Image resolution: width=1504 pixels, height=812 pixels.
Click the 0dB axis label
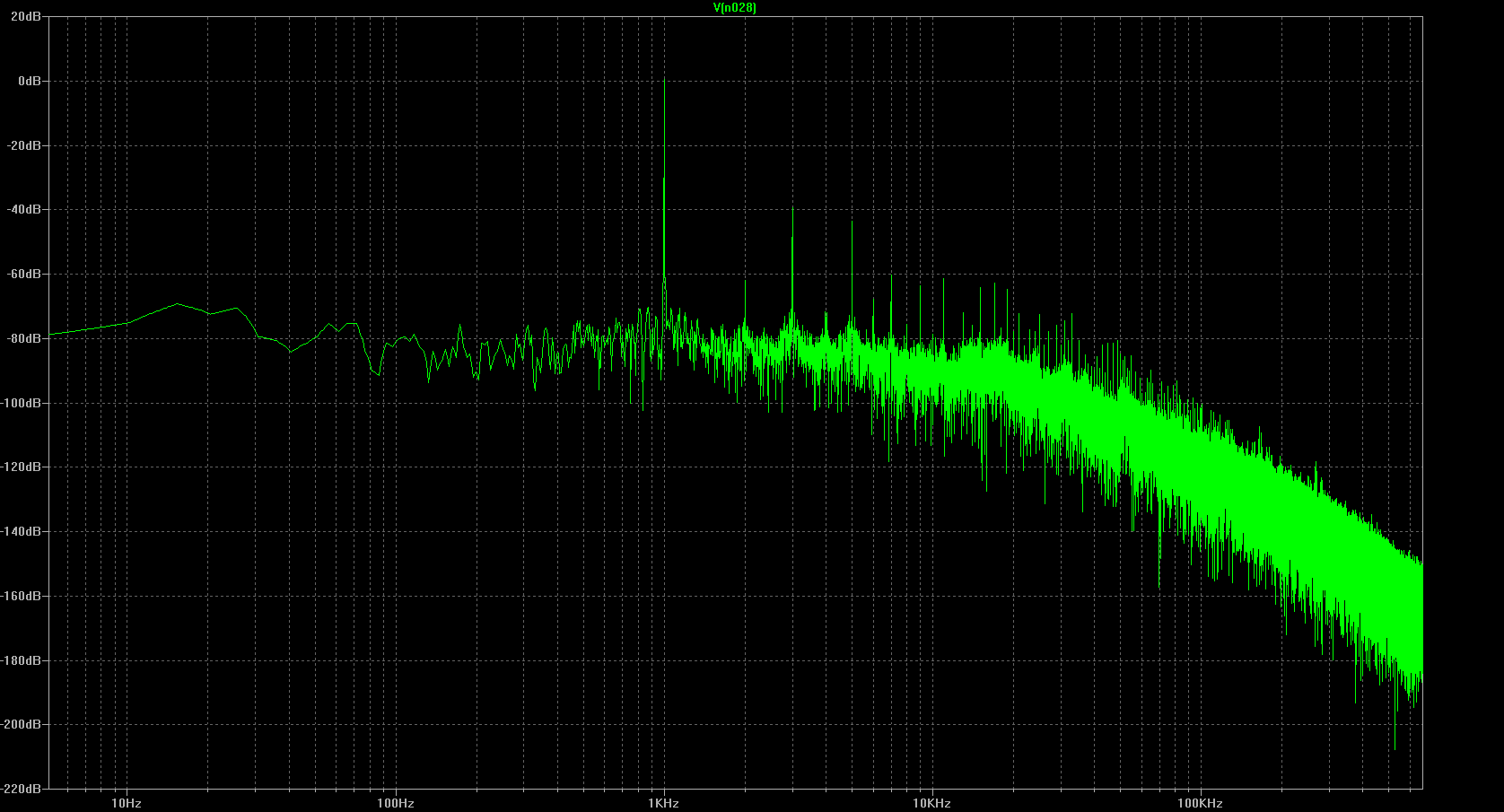pyautogui.click(x=29, y=81)
